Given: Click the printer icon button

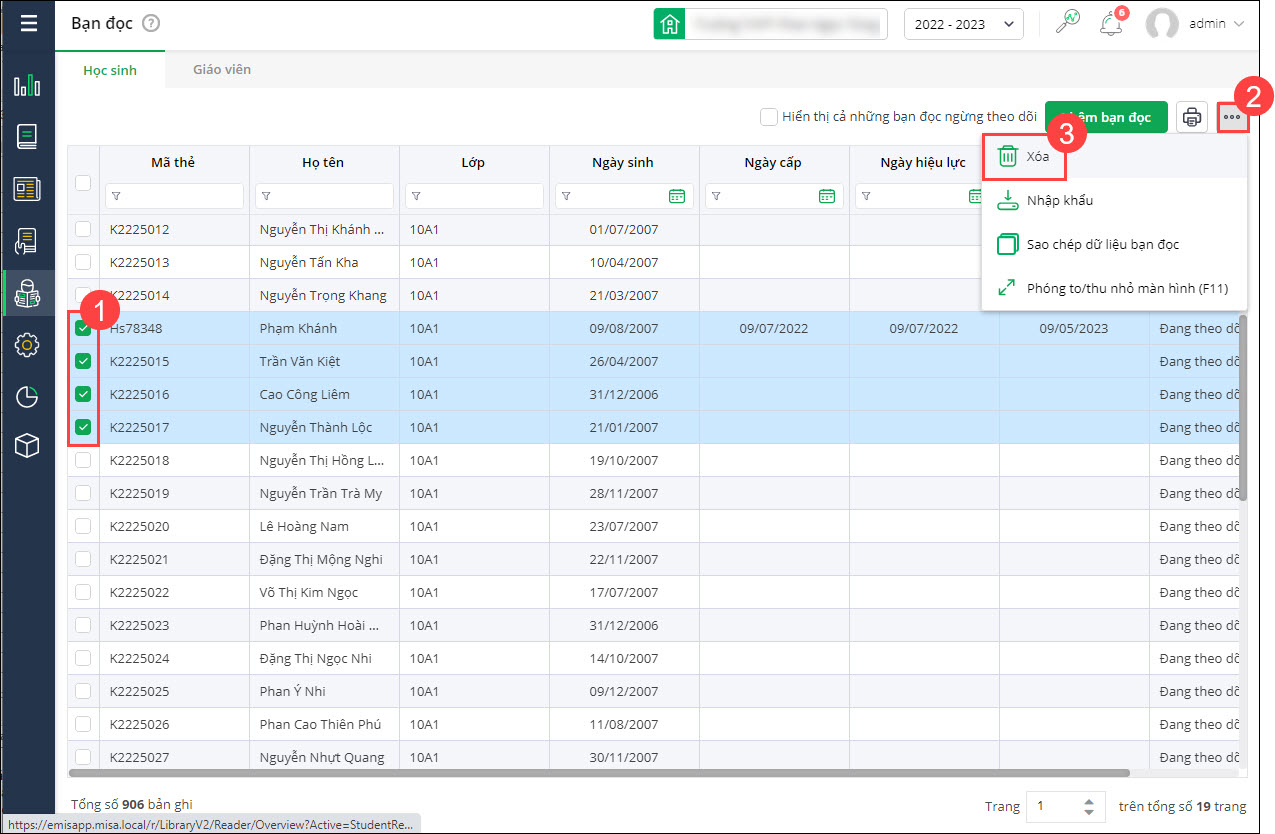Looking at the screenshot, I should pos(1192,117).
